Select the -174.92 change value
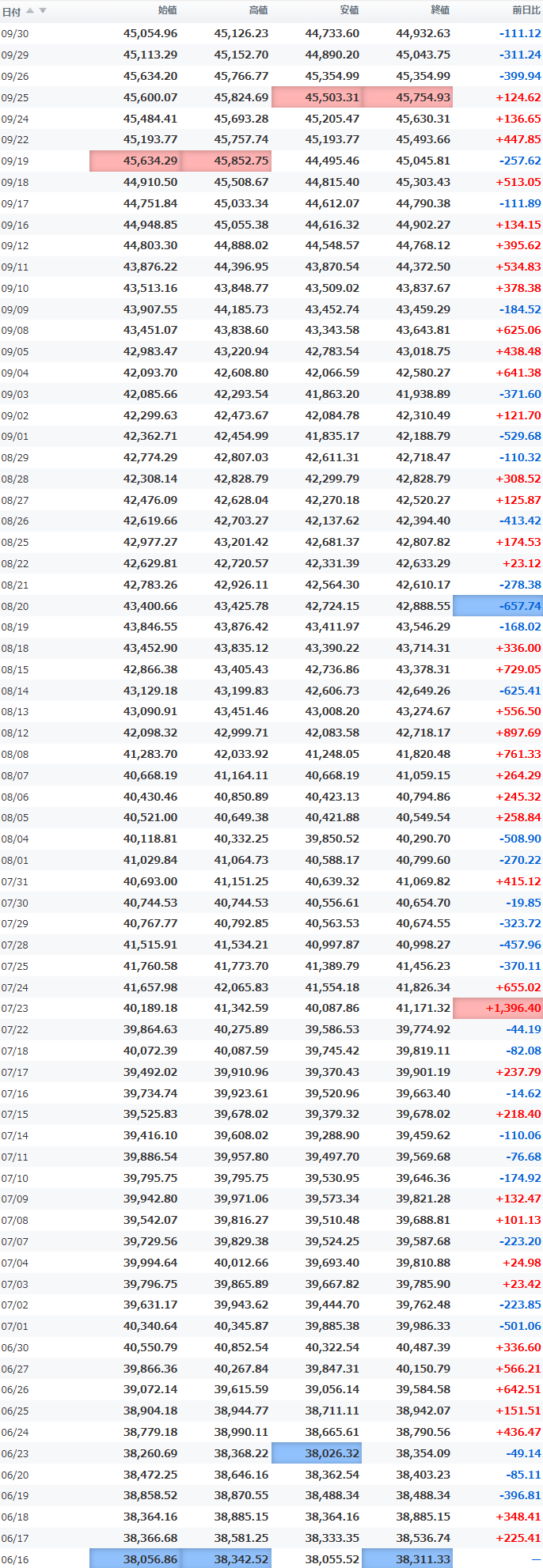The image size is (543, 1568). pos(520,1178)
